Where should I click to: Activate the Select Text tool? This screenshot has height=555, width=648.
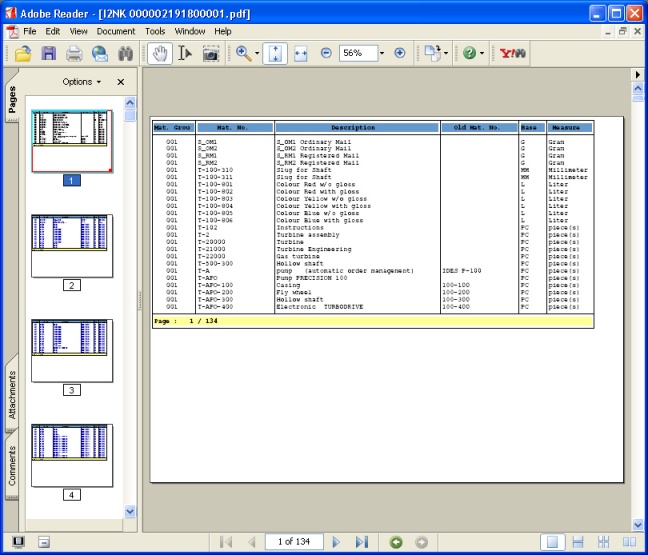tap(184, 53)
